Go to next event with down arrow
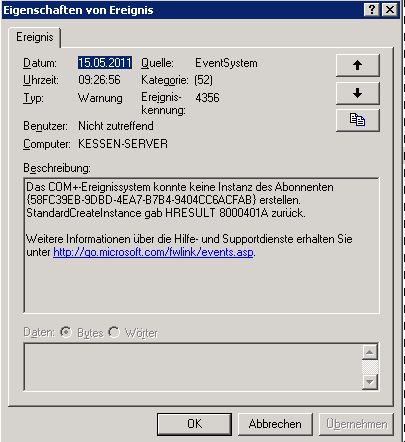This screenshot has height=442, width=405. click(x=358, y=93)
